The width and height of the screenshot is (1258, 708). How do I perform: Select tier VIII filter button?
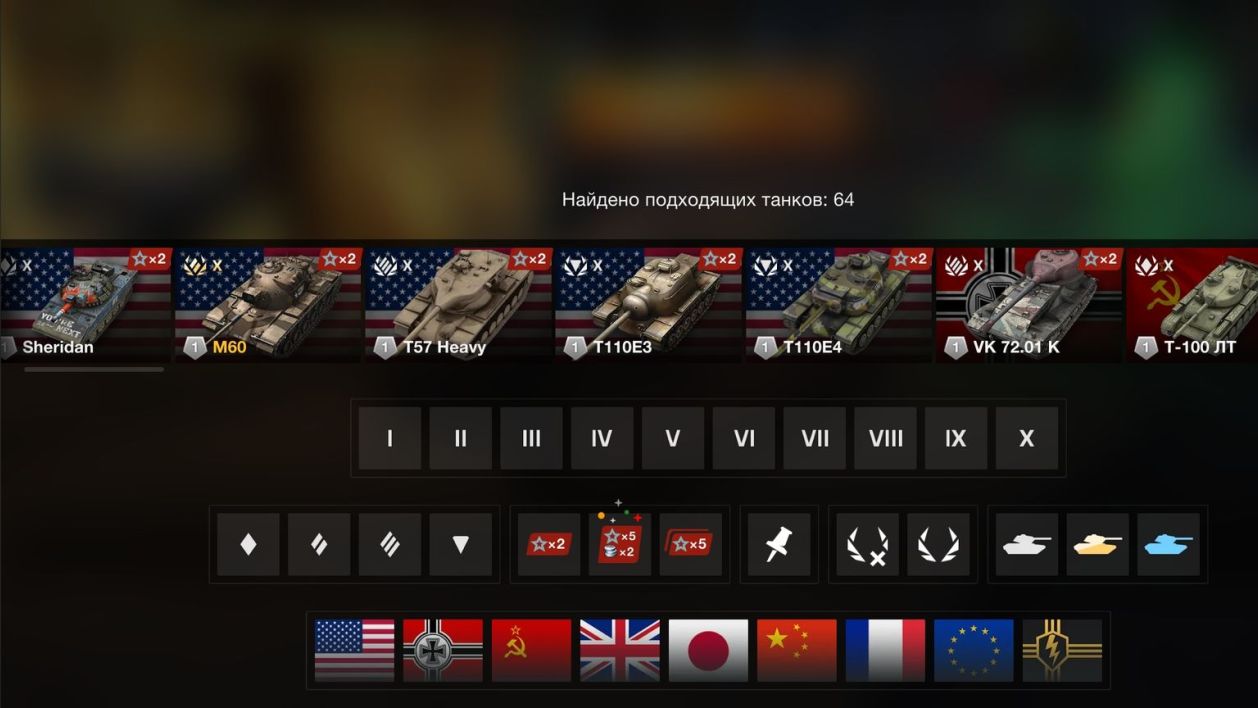(885, 438)
